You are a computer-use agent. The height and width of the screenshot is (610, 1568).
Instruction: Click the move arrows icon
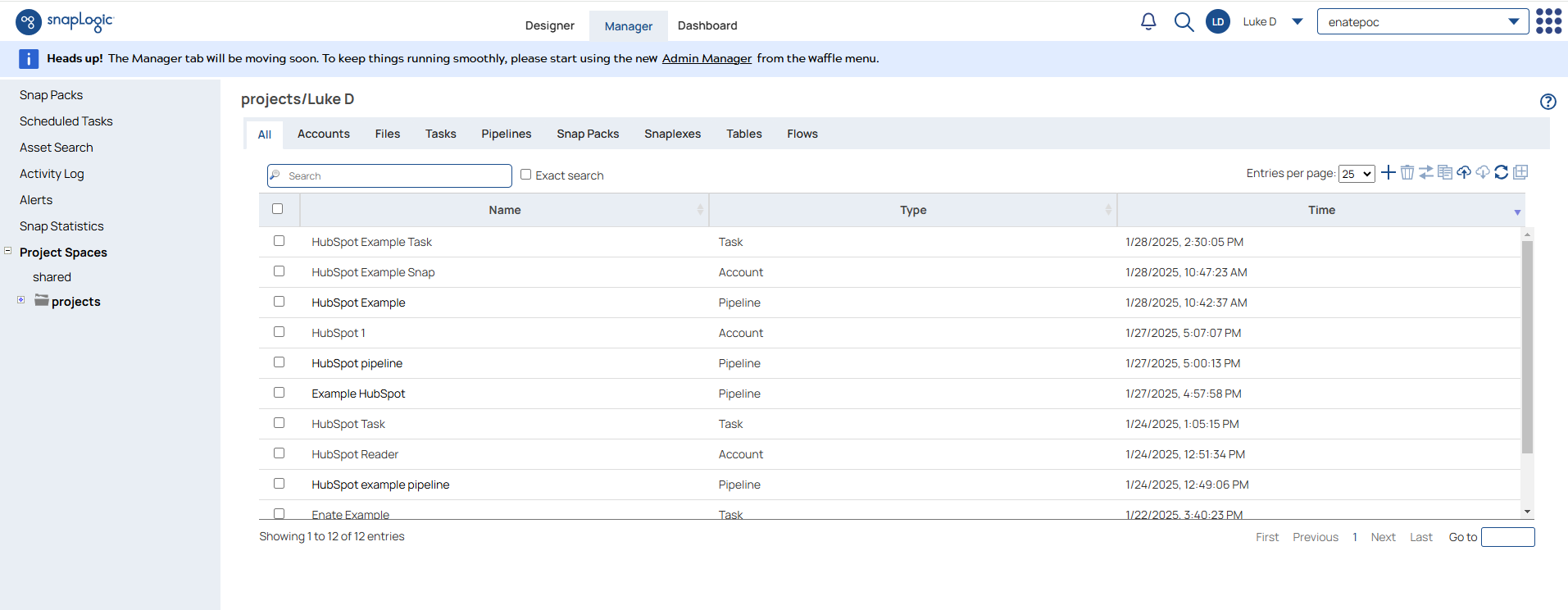1426,172
